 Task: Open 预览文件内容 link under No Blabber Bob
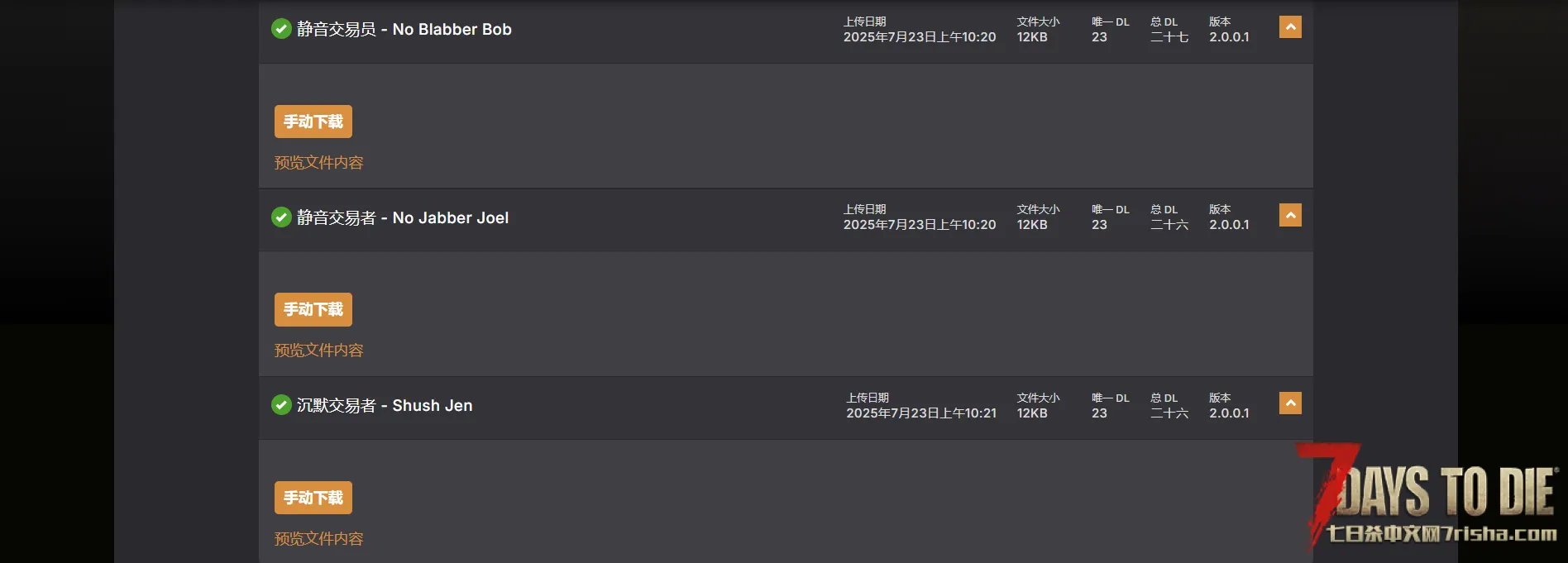coord(318,163)
